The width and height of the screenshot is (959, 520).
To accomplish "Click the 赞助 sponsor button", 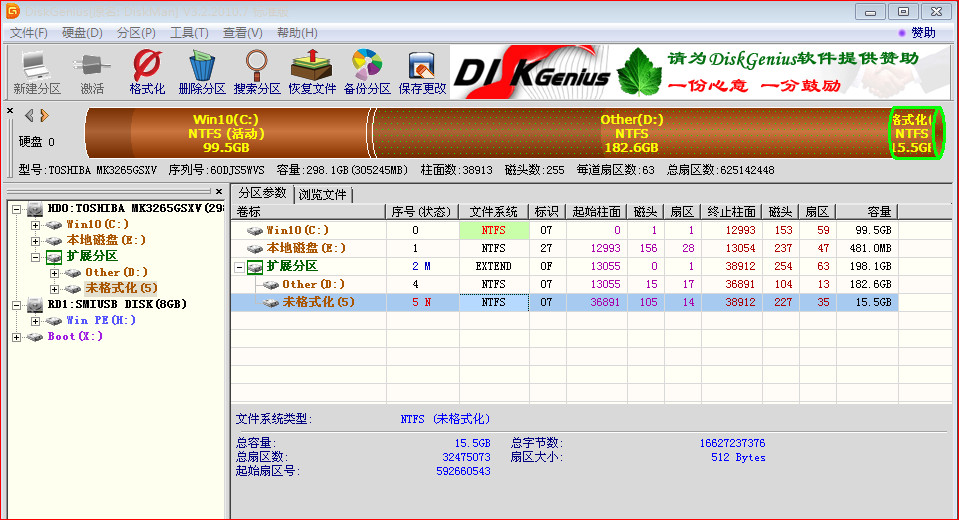I will click(916, 33).
